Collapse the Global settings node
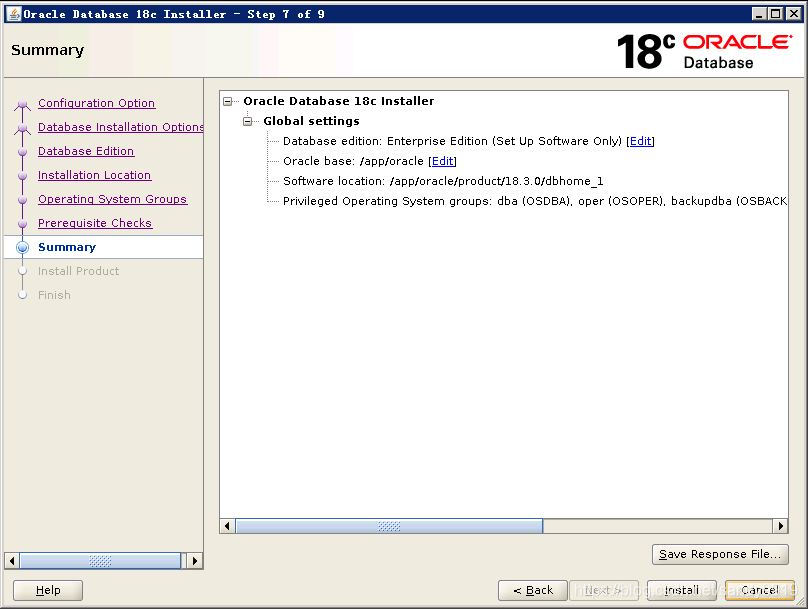 tap(248, 122)
